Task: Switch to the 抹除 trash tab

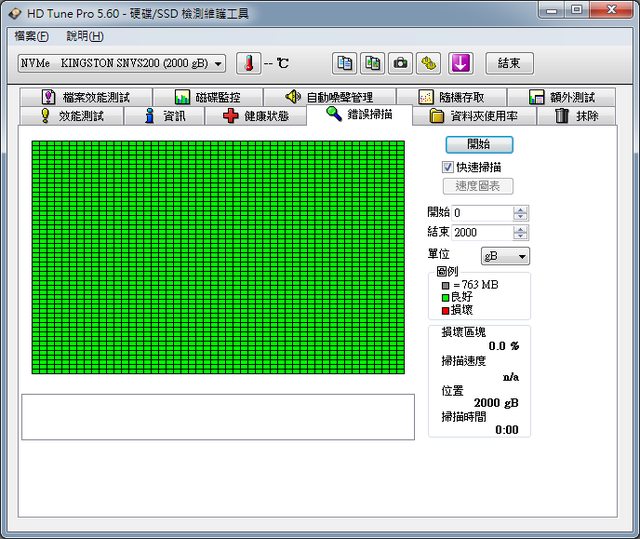Action: [576, 116]
